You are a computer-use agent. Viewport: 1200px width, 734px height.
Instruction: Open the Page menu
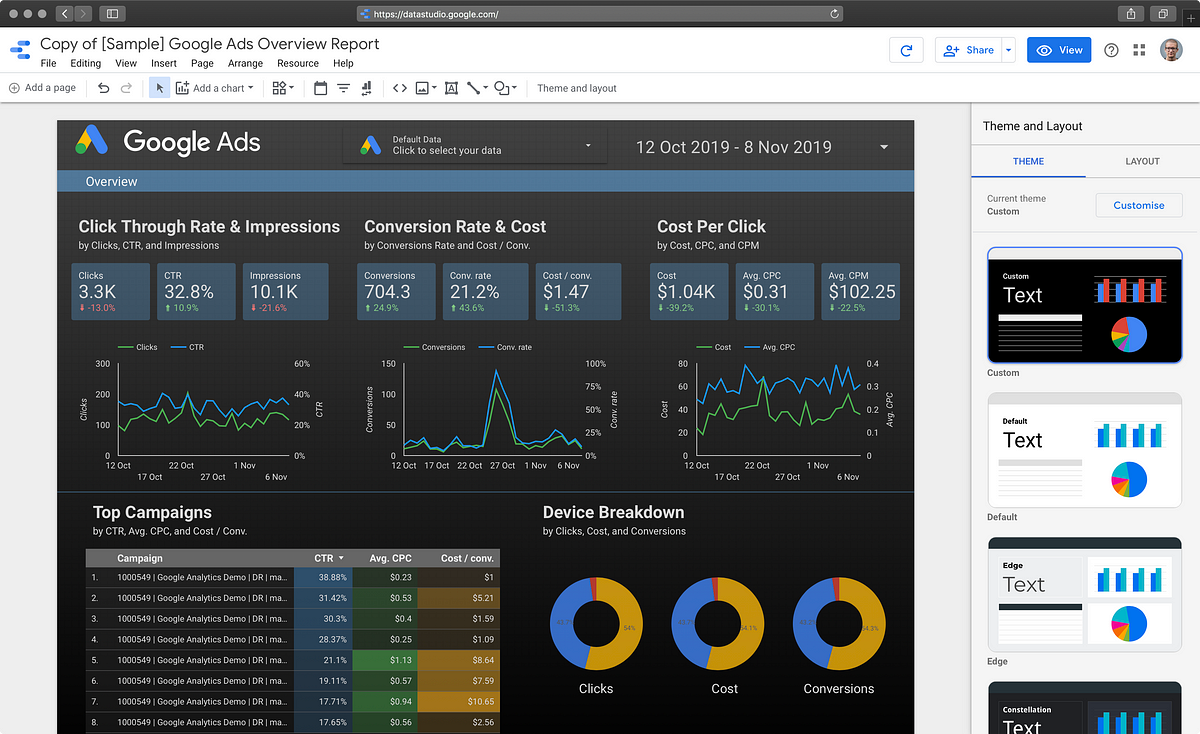202,63
